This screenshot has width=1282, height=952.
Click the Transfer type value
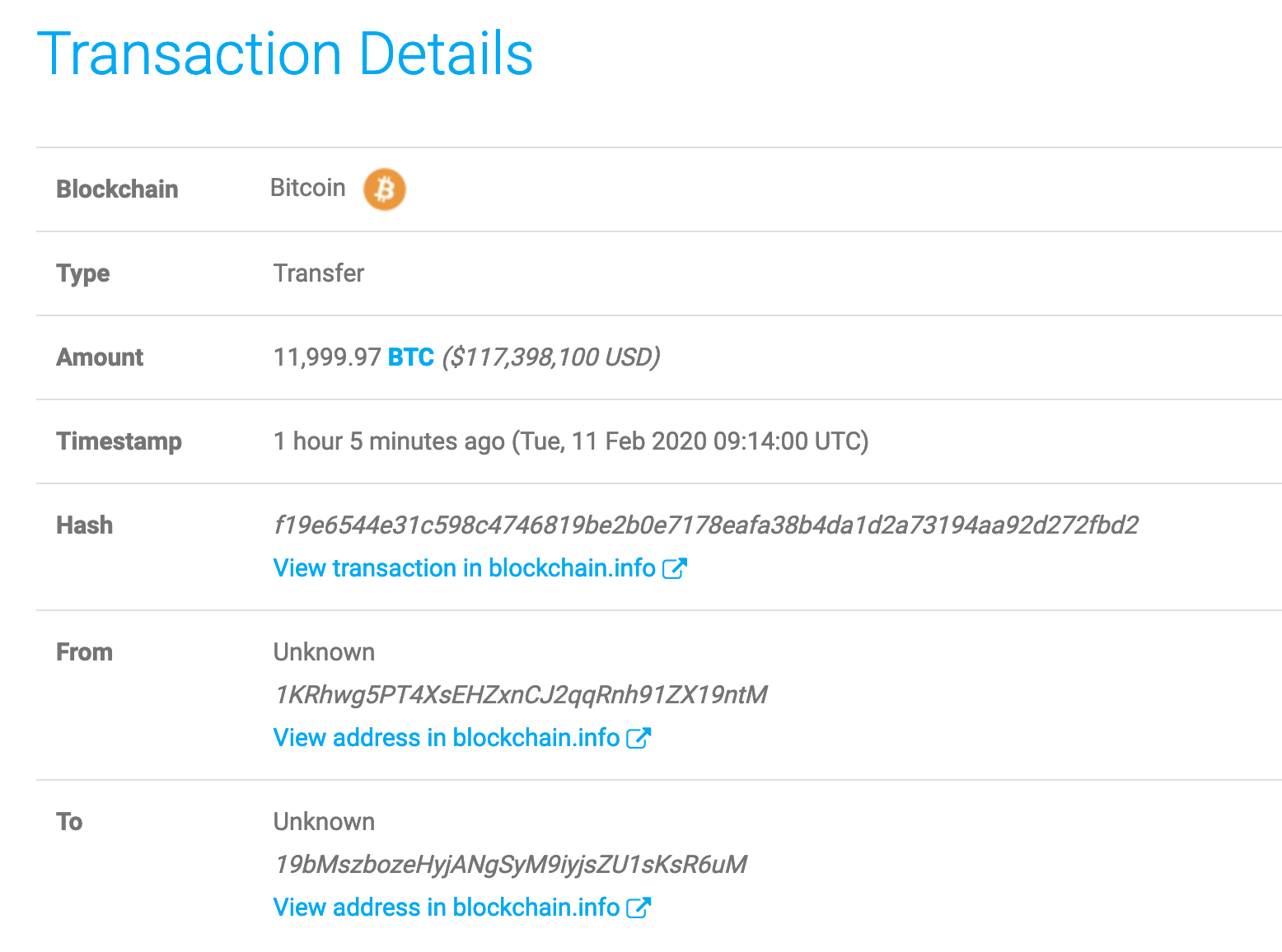[319, 273]
